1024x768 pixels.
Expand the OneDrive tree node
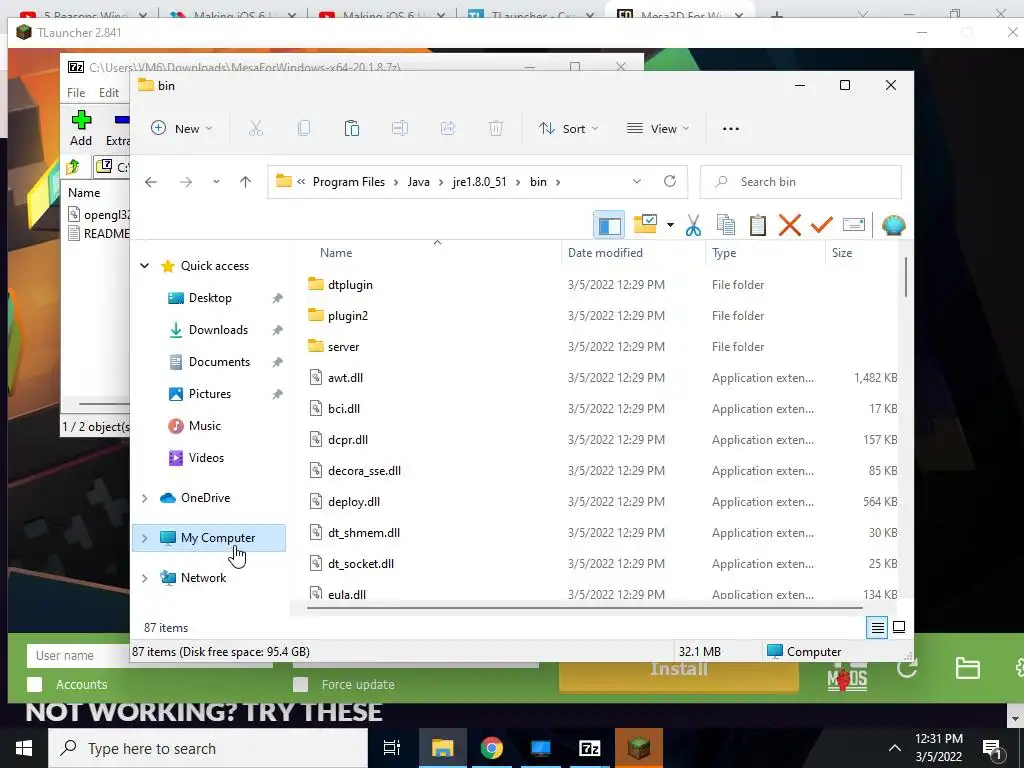[144, 498]
